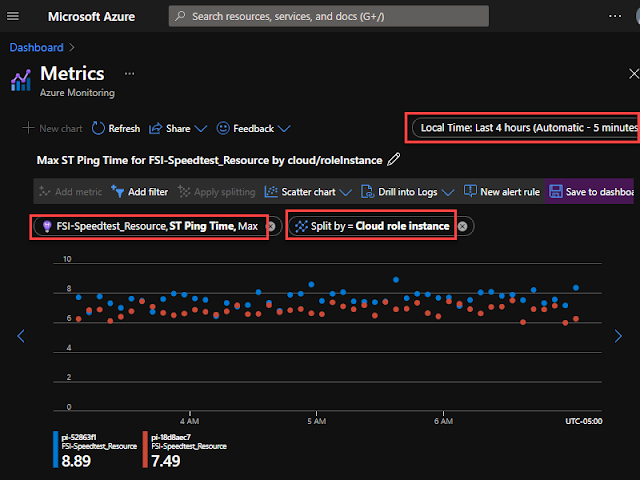
Task: Click the Azure Monitoring subtitle
Action: pyautogui.click(x=77, y=93)
